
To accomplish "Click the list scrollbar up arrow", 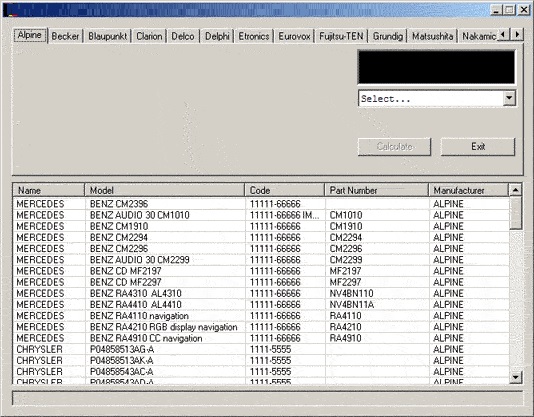I will tap(516, 190).
